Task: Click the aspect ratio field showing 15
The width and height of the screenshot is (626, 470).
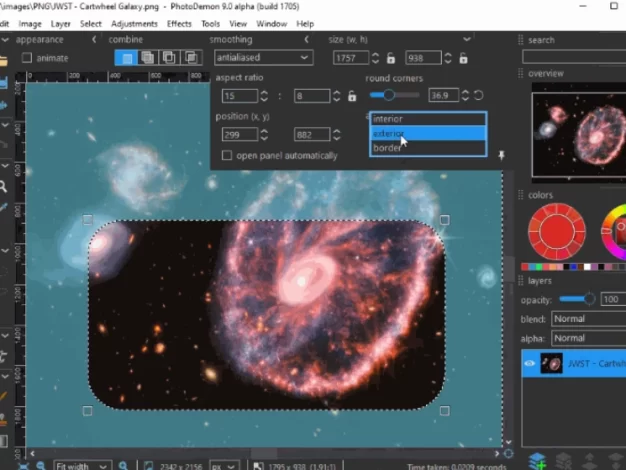Action: tap(240, 96)
